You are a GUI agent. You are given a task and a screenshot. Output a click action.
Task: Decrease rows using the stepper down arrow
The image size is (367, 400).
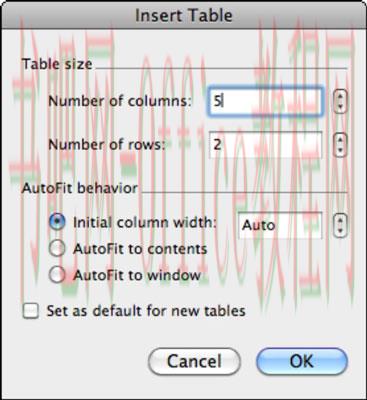click(x=340, y=150)
